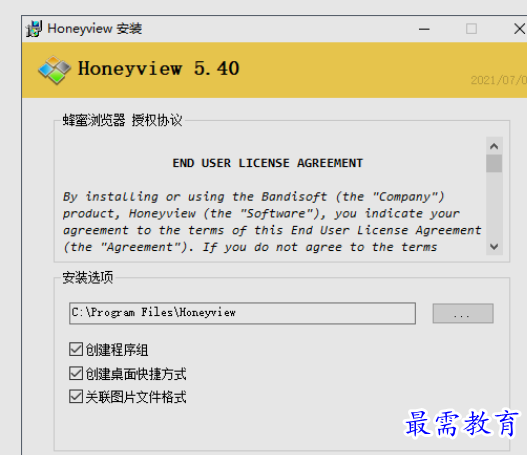Click the license agreement scrollbar thumb
Image resolution: width=527 pixels, height=455 pixels.
[494, 163]
